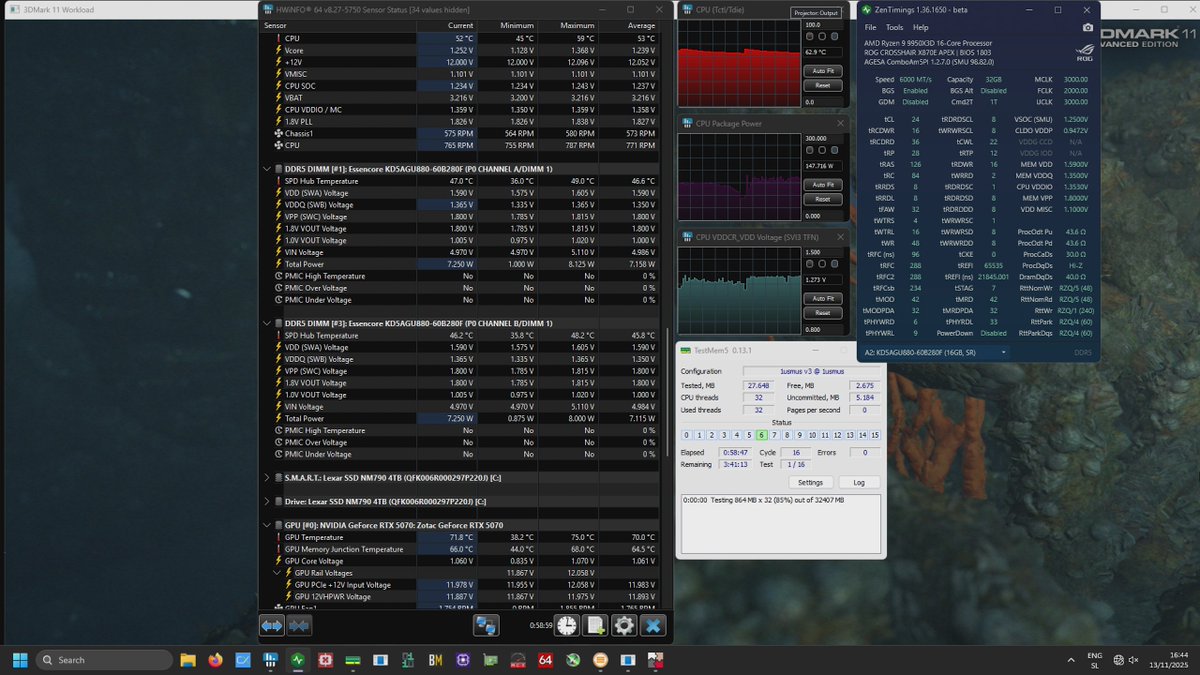Toggle the third graph style square in CPU panel
Screen dimensions: 1200x675
point(833,35)
